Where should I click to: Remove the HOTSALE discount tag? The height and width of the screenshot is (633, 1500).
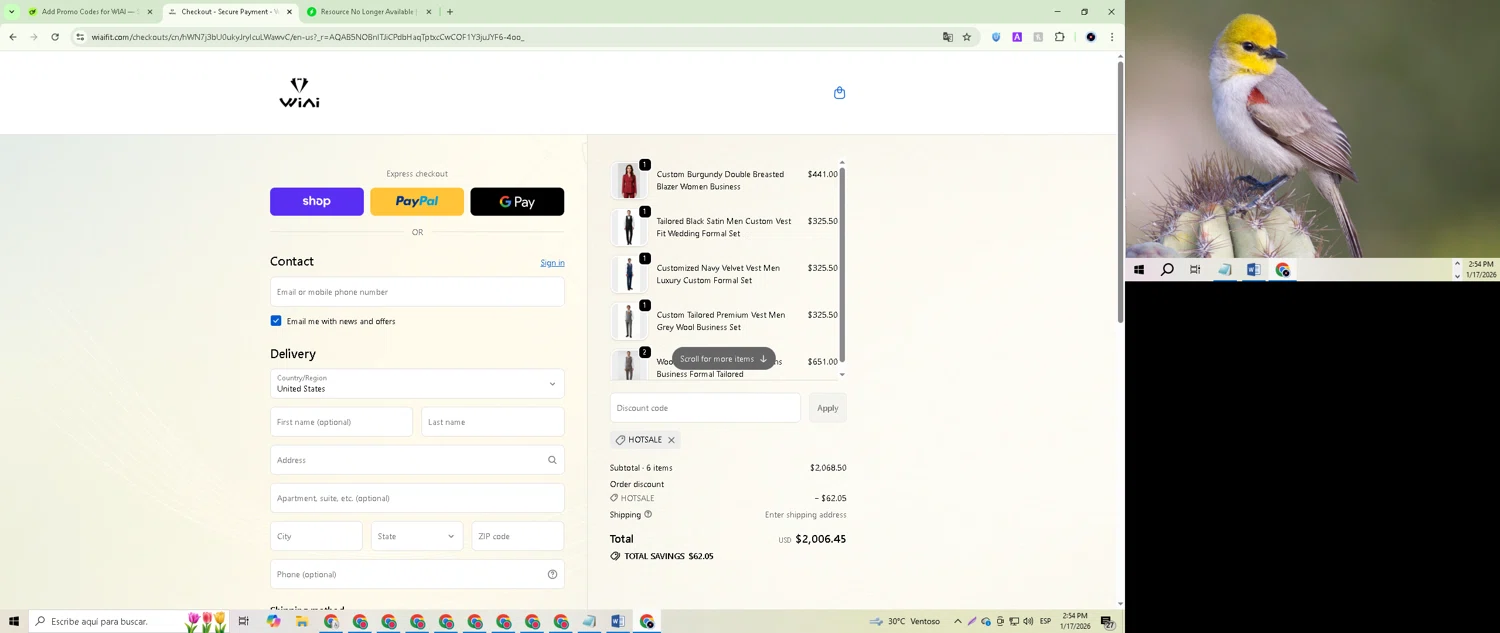point(671,440)
